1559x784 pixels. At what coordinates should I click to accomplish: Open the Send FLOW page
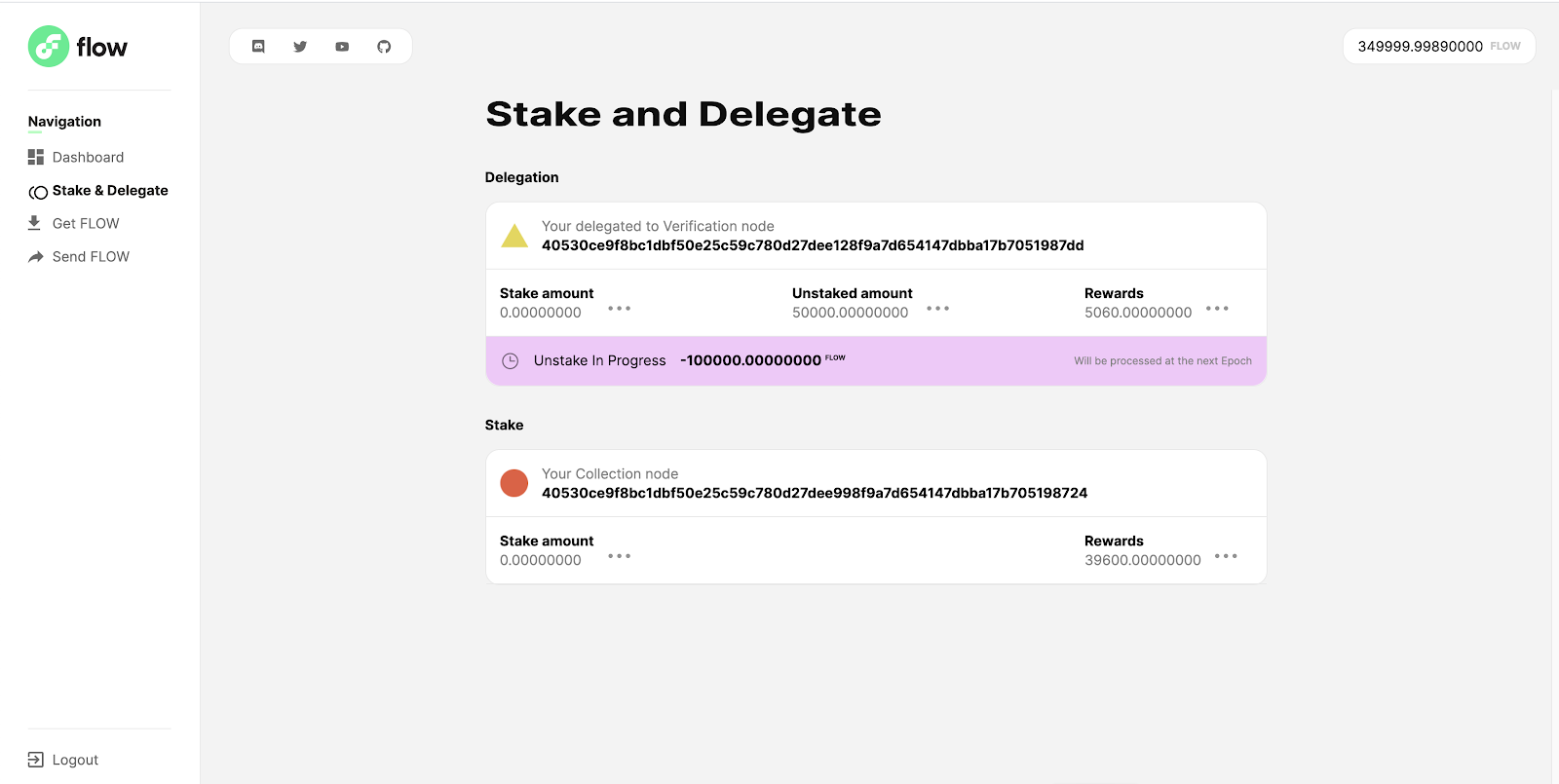coord(91,257)
